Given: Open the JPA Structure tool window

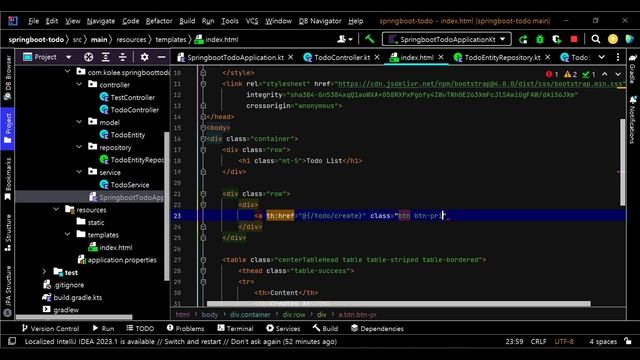Looking at the screenshot, I should pos(7,291).
